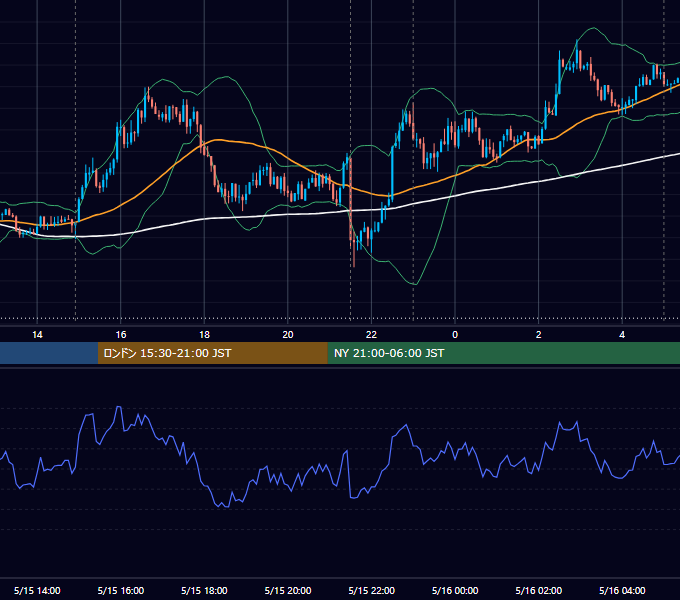This screenshot has height=600, width=680.
Task: Click the 5/16 04:00 time label
Action: [x=622, y=590]
